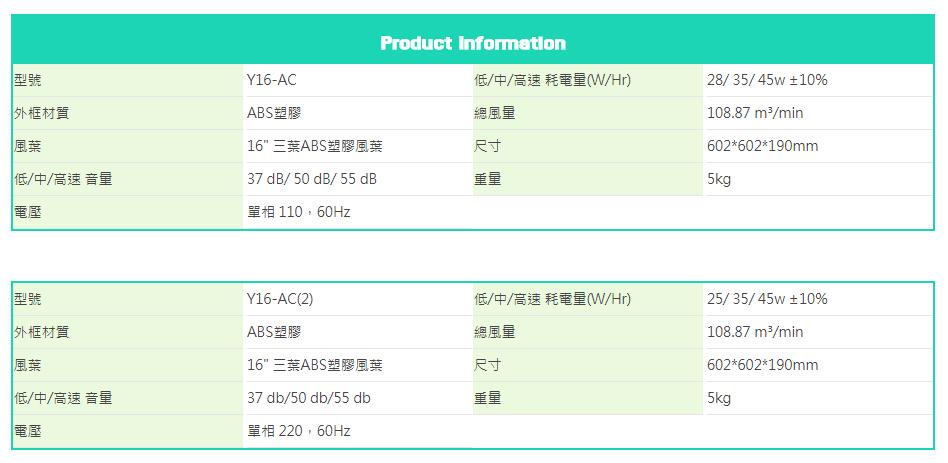Click first table's 總風量 label
Image resolution: width=948 pixels, height=463 pixels.
click(495, 113)
